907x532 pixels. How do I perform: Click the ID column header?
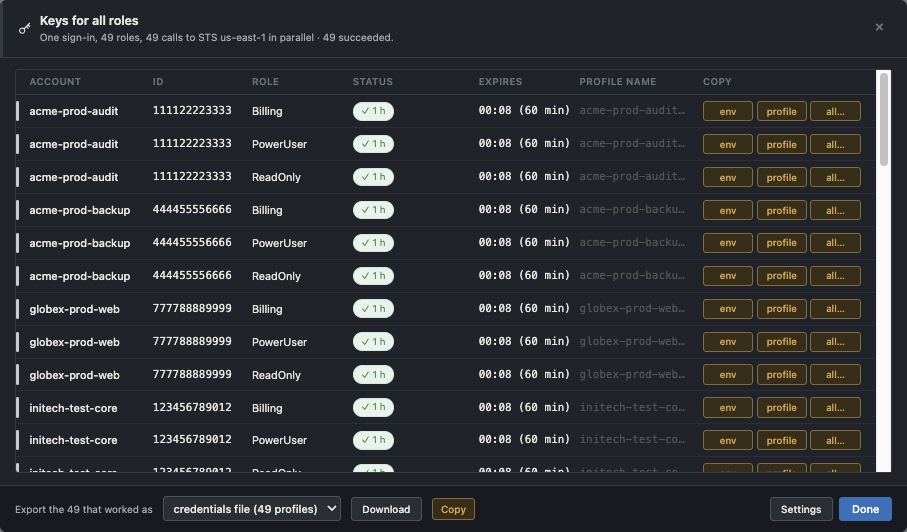(x=158, y=82)
